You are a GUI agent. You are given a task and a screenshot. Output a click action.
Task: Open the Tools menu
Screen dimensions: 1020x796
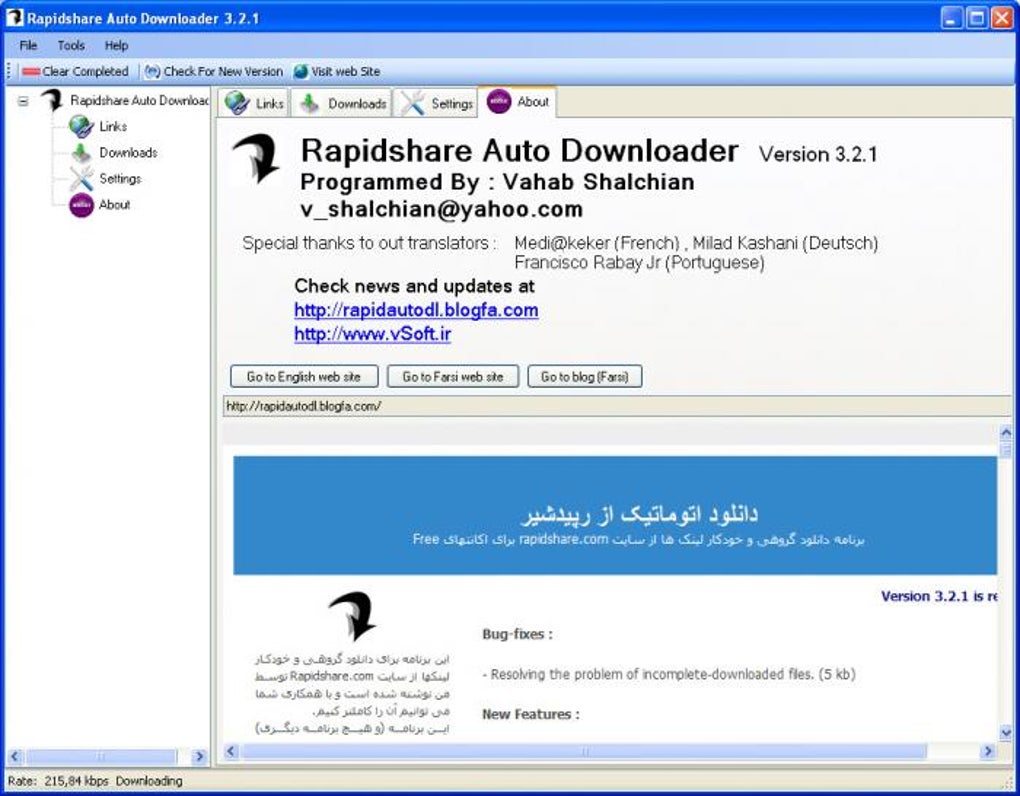[x=71, y=46]
